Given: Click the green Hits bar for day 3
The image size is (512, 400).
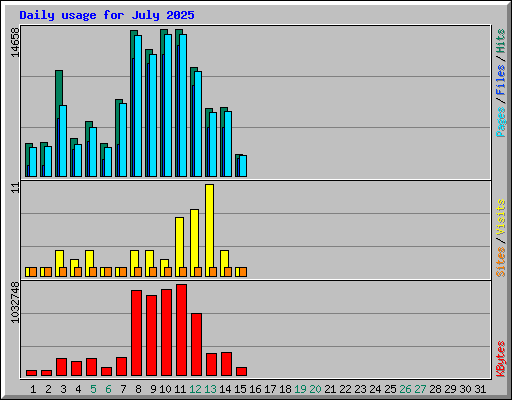Looking at the screenshot, I should click(x=59, y=123).
